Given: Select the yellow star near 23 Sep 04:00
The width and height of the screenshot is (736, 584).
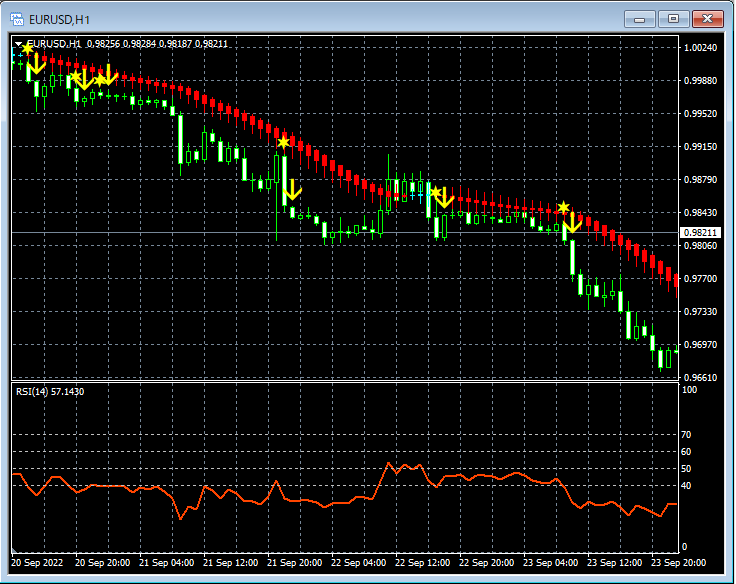Looking at the screenshot, I should pyautogui.click(x=563, y=207).
